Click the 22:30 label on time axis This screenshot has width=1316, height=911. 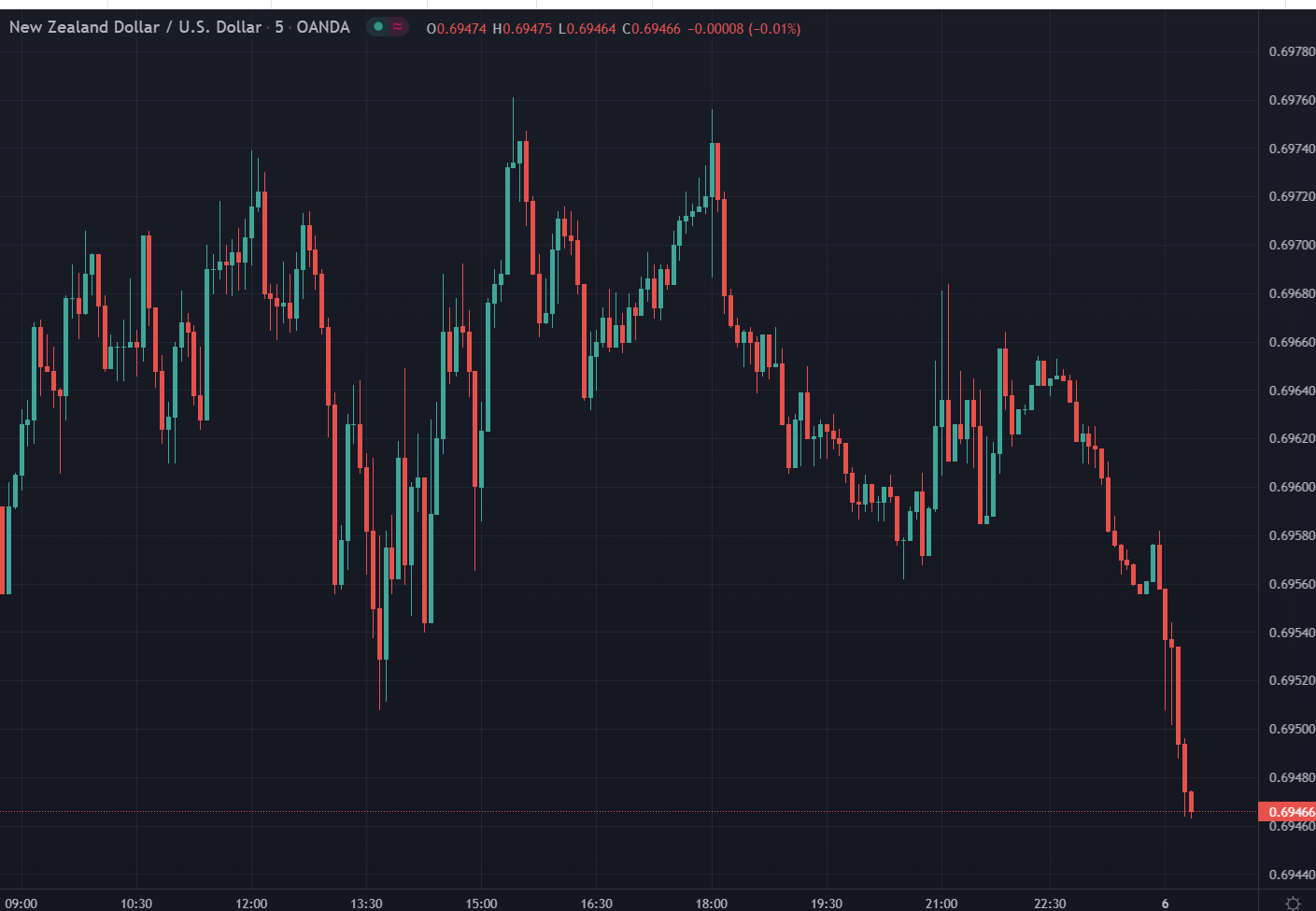(x=1050, y=904)
